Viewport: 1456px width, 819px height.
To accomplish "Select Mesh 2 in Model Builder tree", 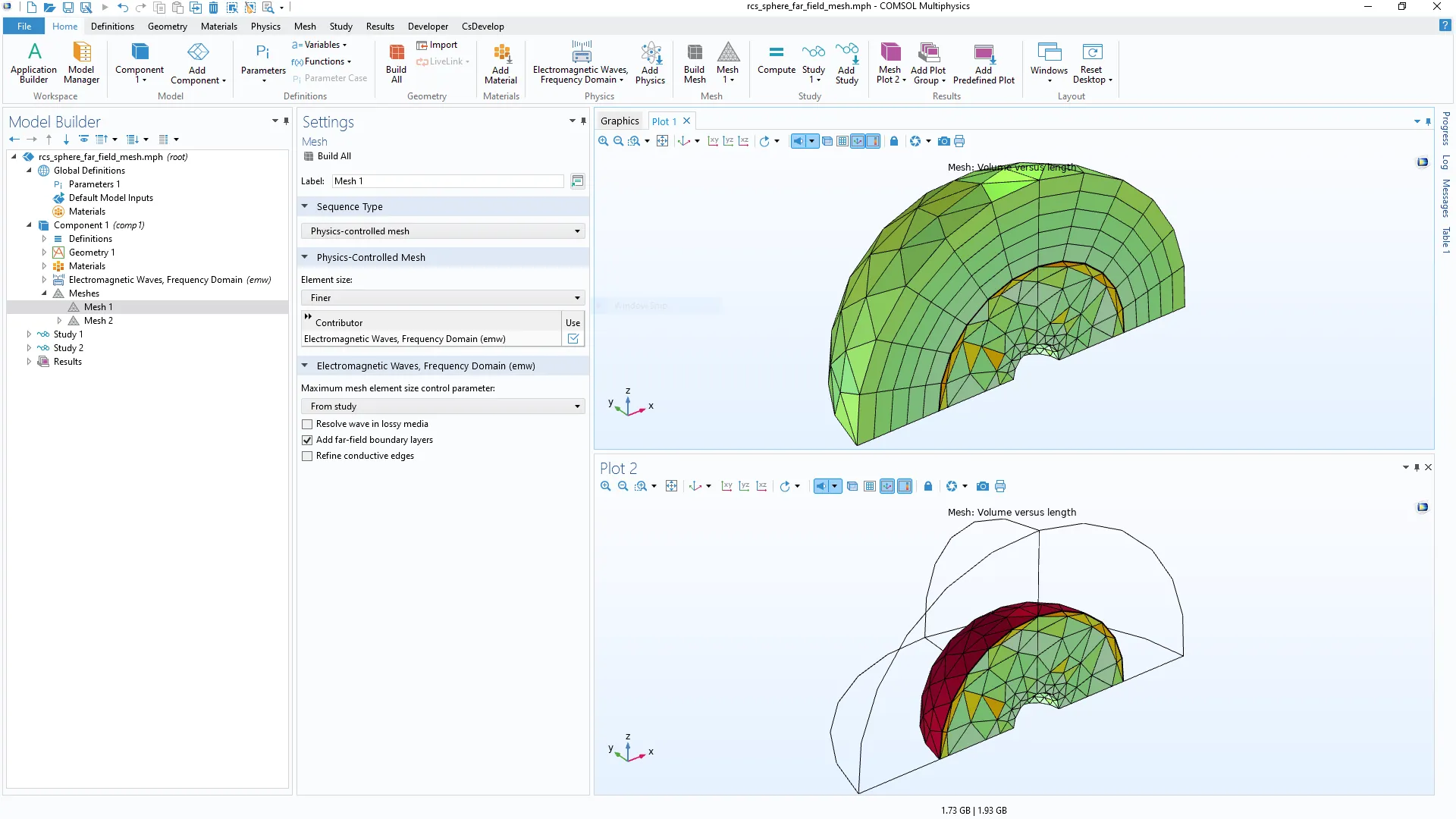I will tap(98, 321).
